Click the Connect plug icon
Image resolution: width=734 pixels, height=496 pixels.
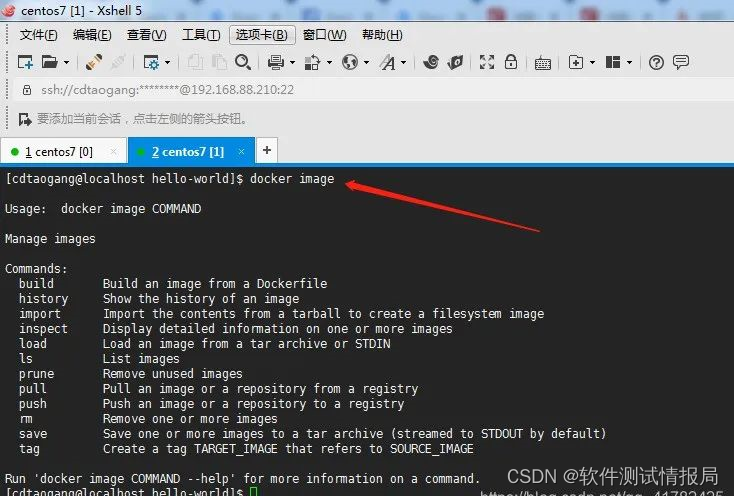click(94, 62)
